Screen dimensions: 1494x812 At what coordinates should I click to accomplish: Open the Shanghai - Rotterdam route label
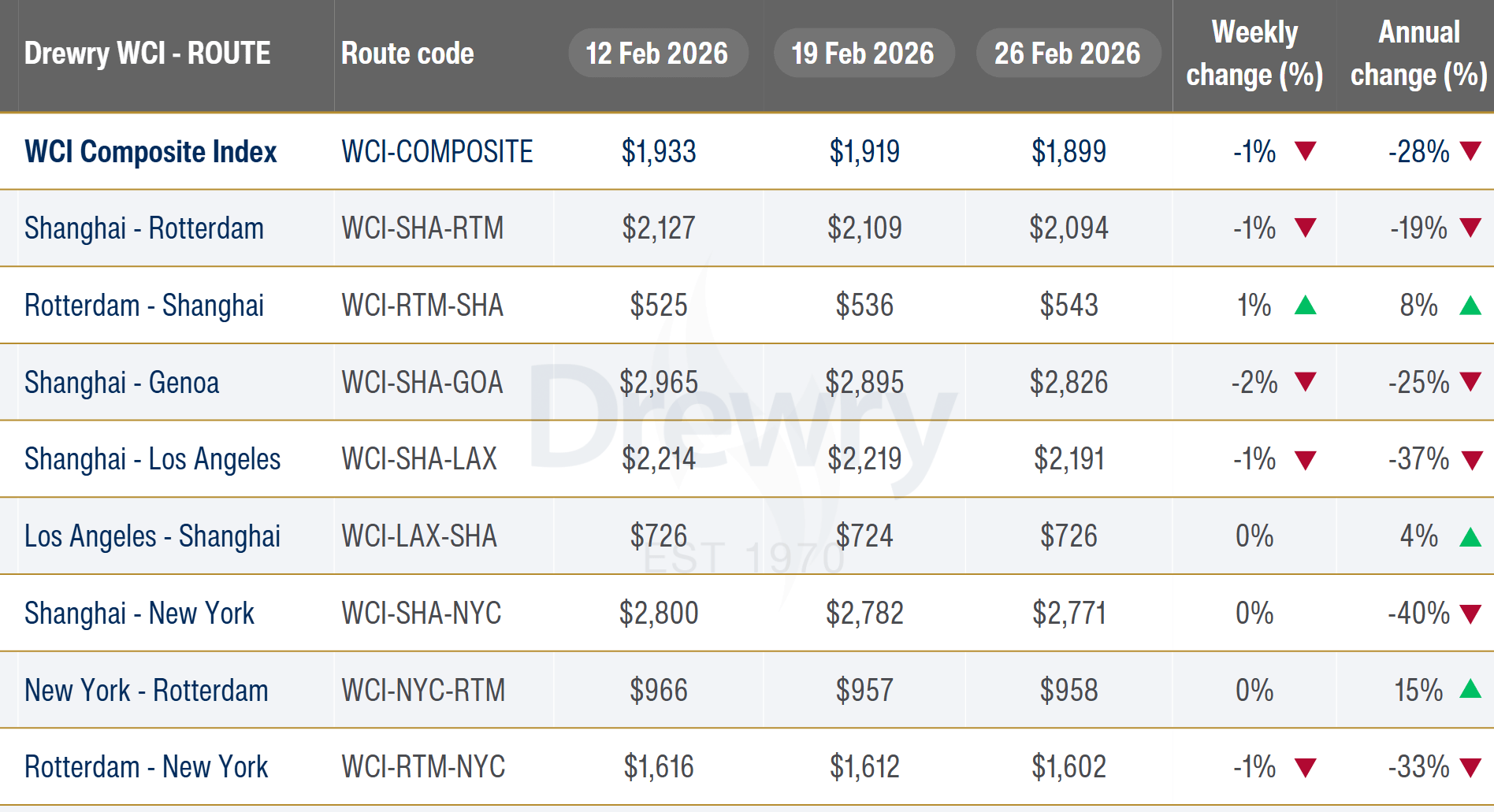tap(144, 228)
